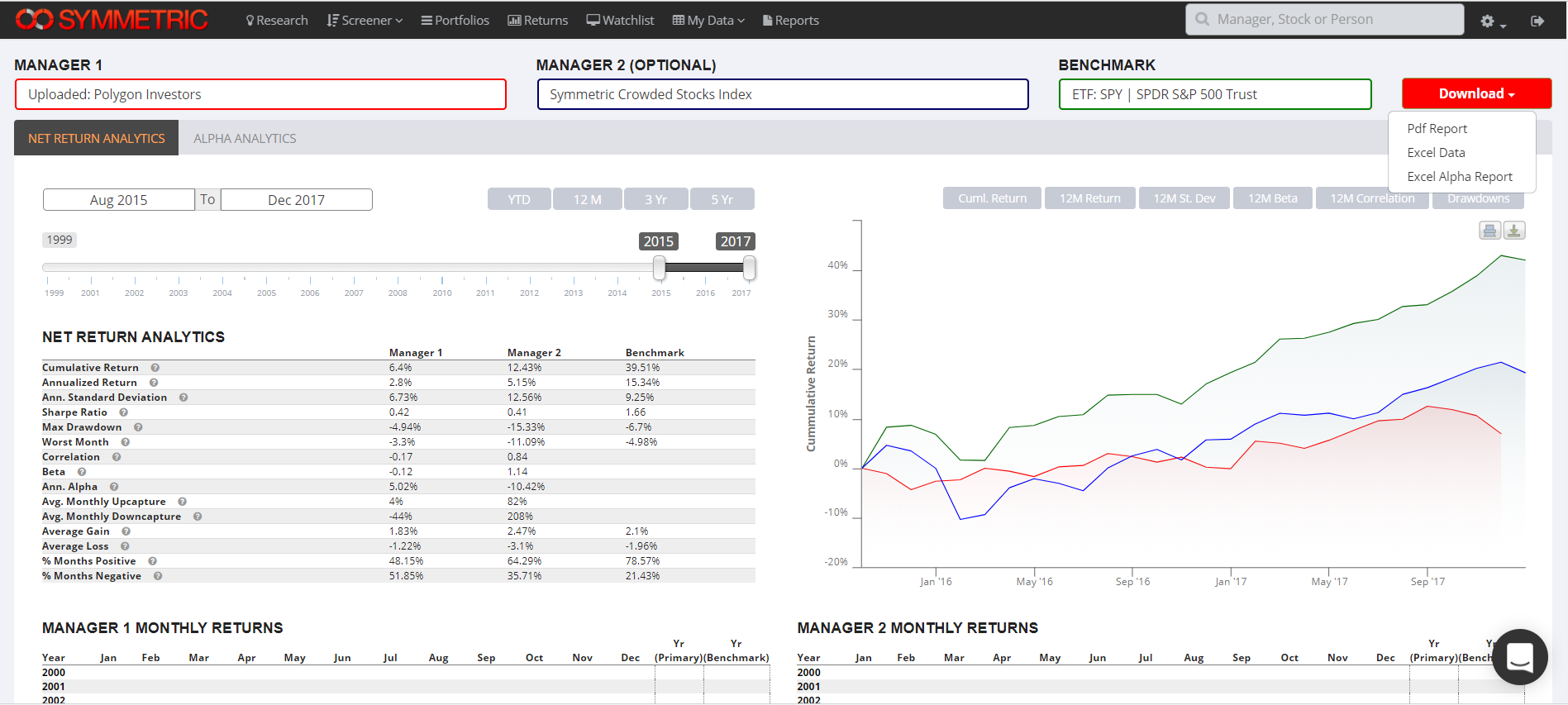The width and height of the screenshot is (1568, 705).
Task: Open the chat support bubble
Action: [x=1520, y=657]
